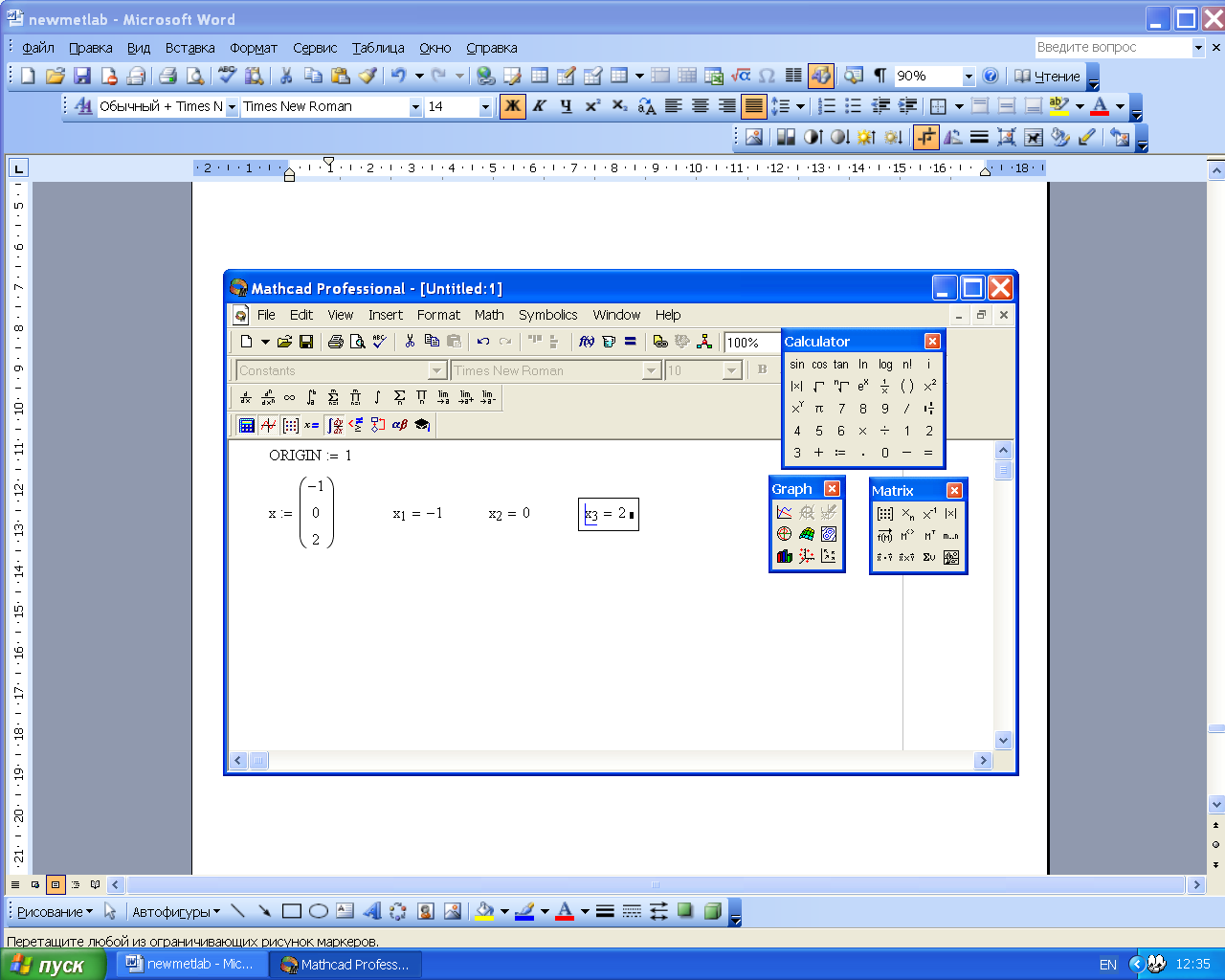
Task: Draw a rectangle shape
Action: pyautogui.click(x=292, y=911)
